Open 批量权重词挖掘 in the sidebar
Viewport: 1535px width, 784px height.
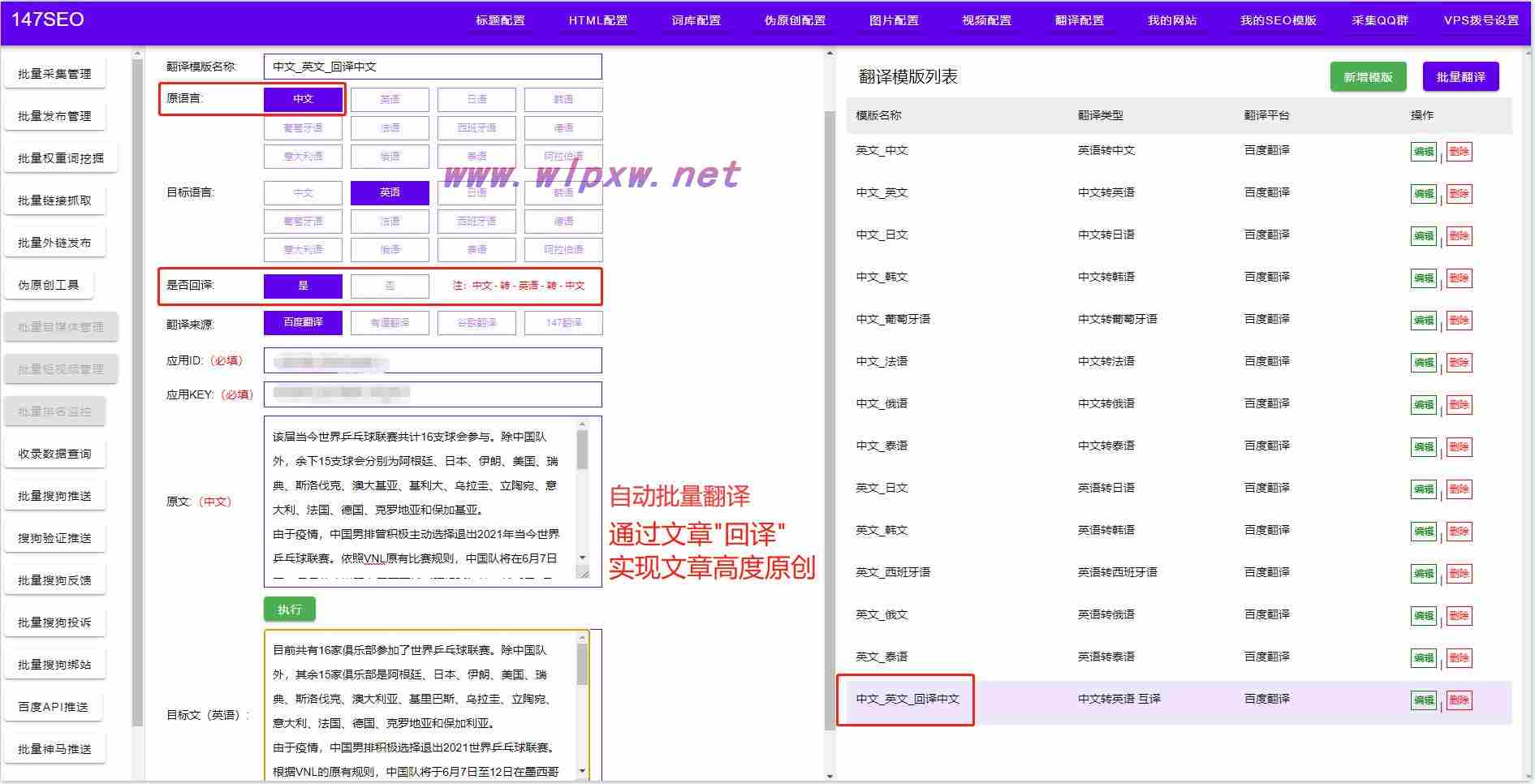[61, 158]
